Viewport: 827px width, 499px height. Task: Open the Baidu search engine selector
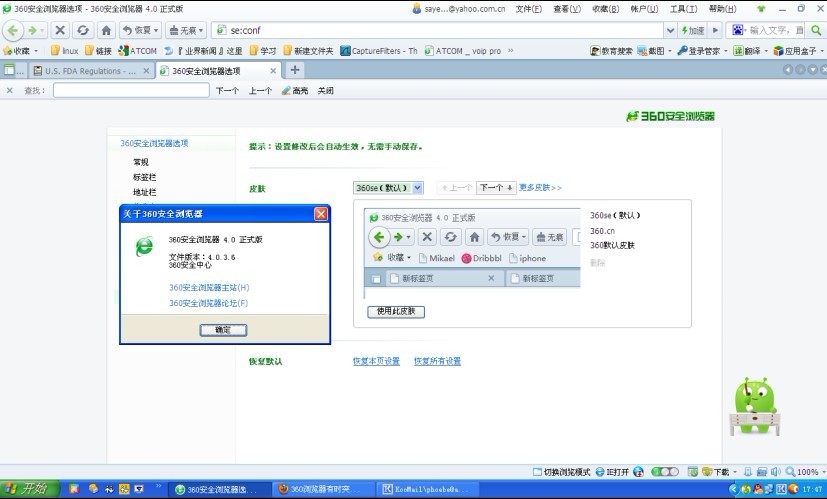pos(739,30)
